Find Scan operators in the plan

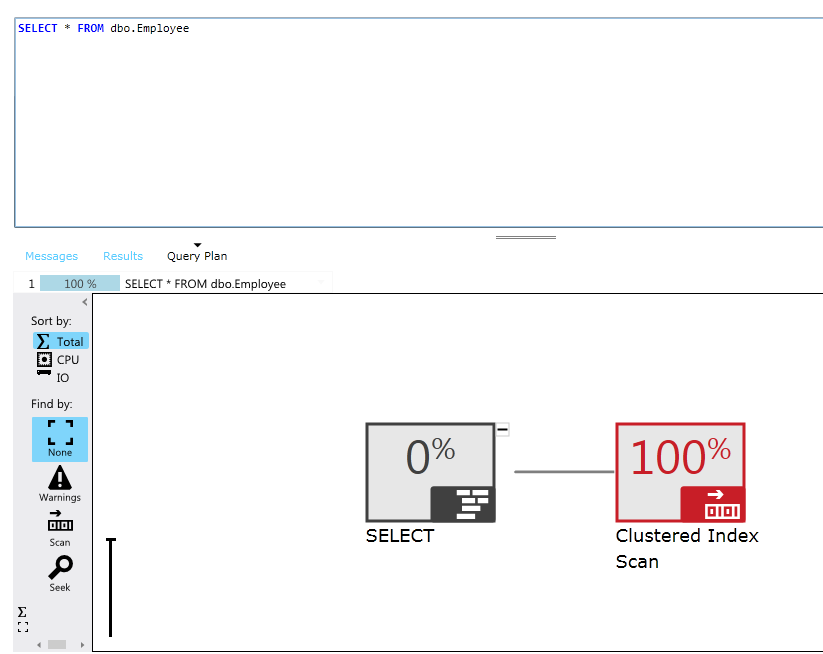click(x=60, y=527)
